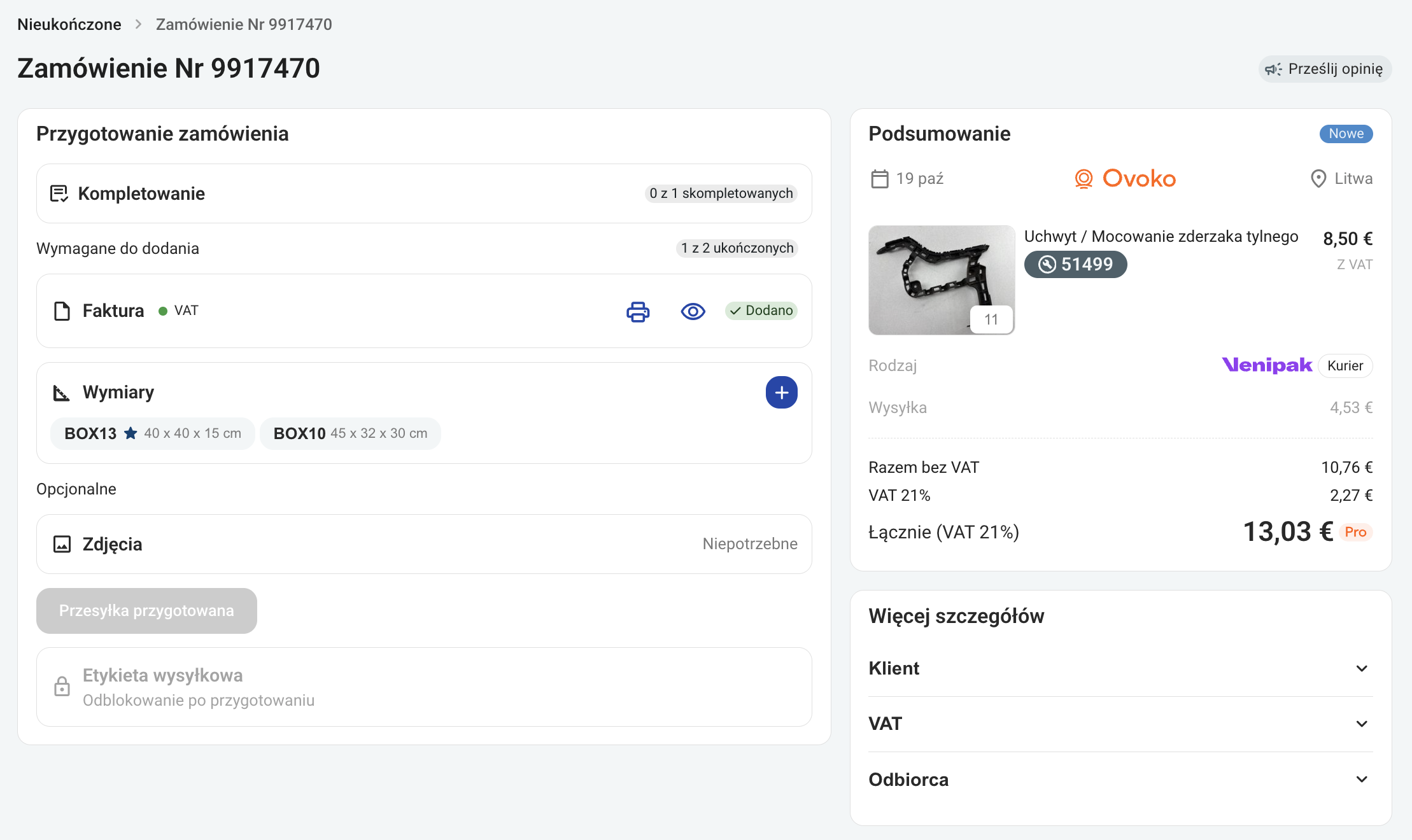The width and height of the screenshot is (1412, 840).
Task: Click the lock icon on Etykieta wysyłkowa
Action: (62, 687)
